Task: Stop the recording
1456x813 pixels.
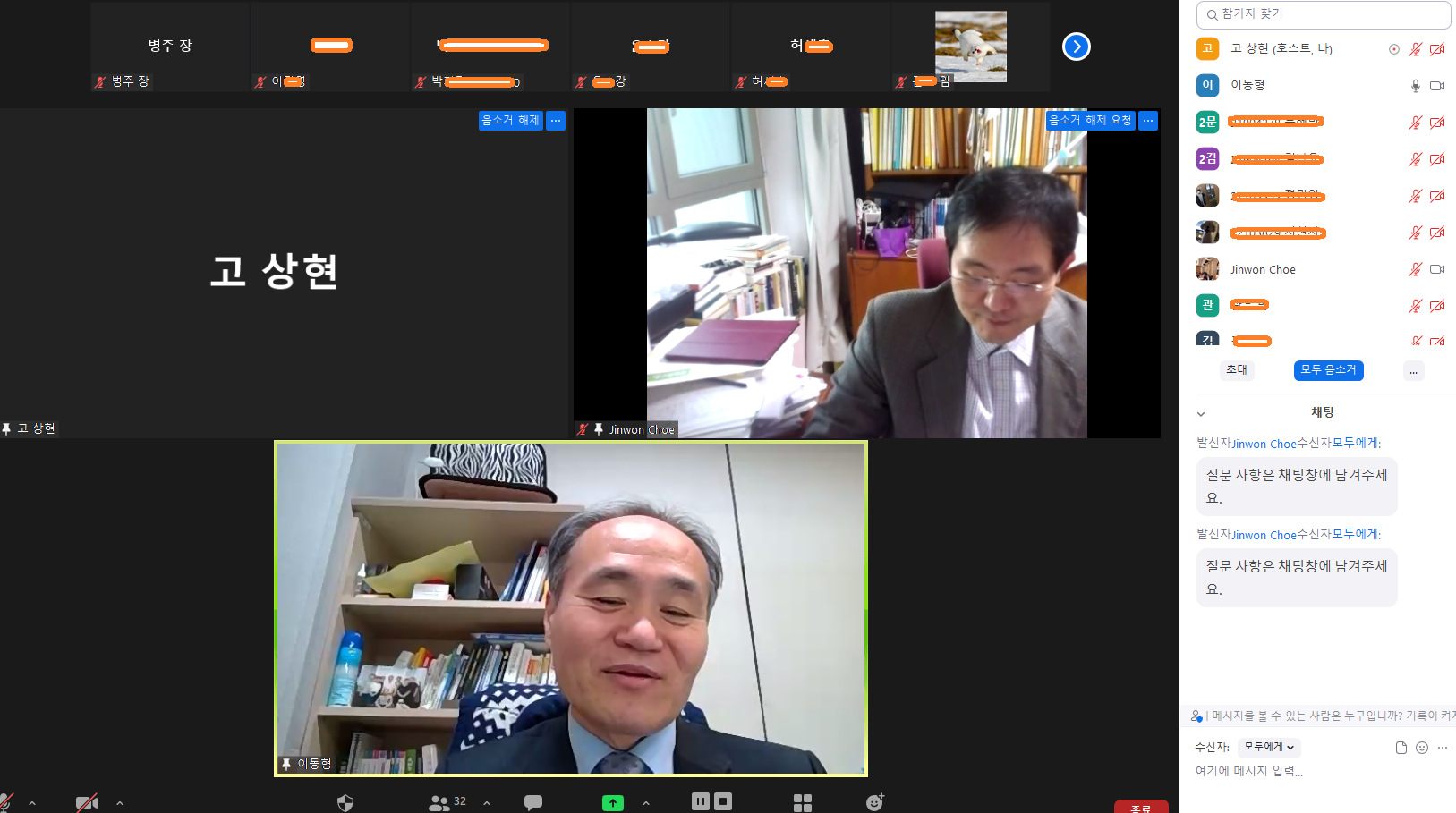Action: point(723,801)
